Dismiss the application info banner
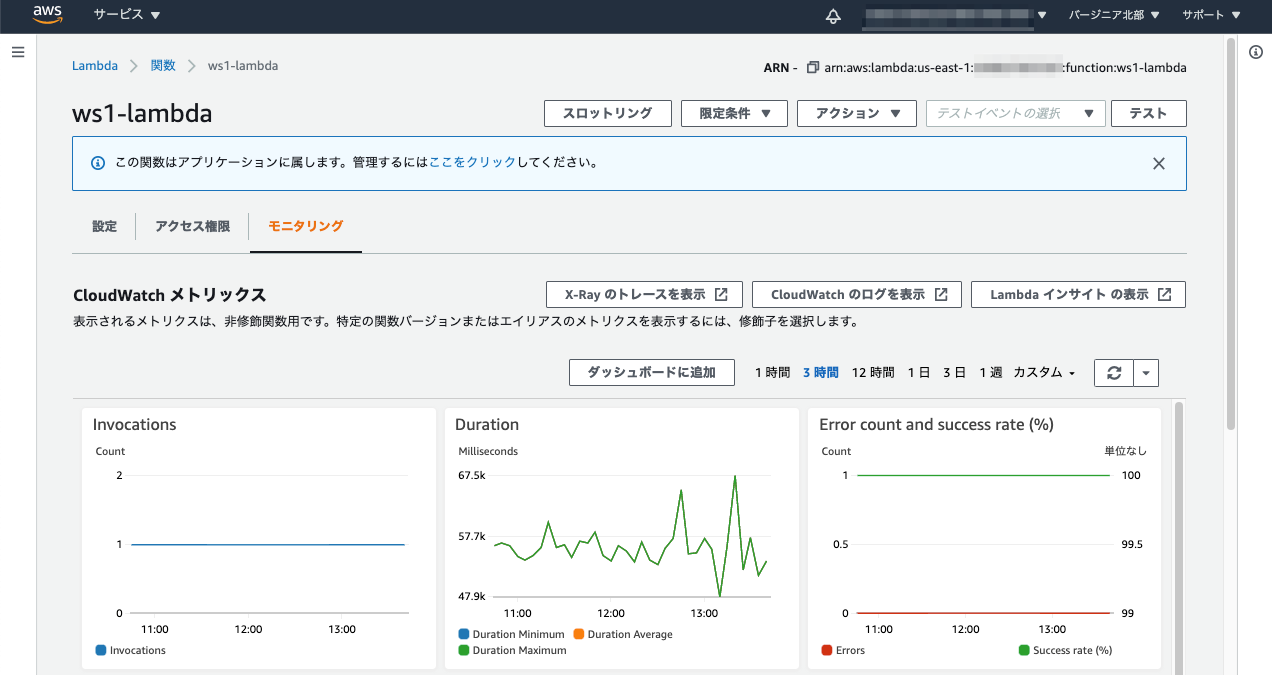 pyautogui.click(x=1159, y=163)
